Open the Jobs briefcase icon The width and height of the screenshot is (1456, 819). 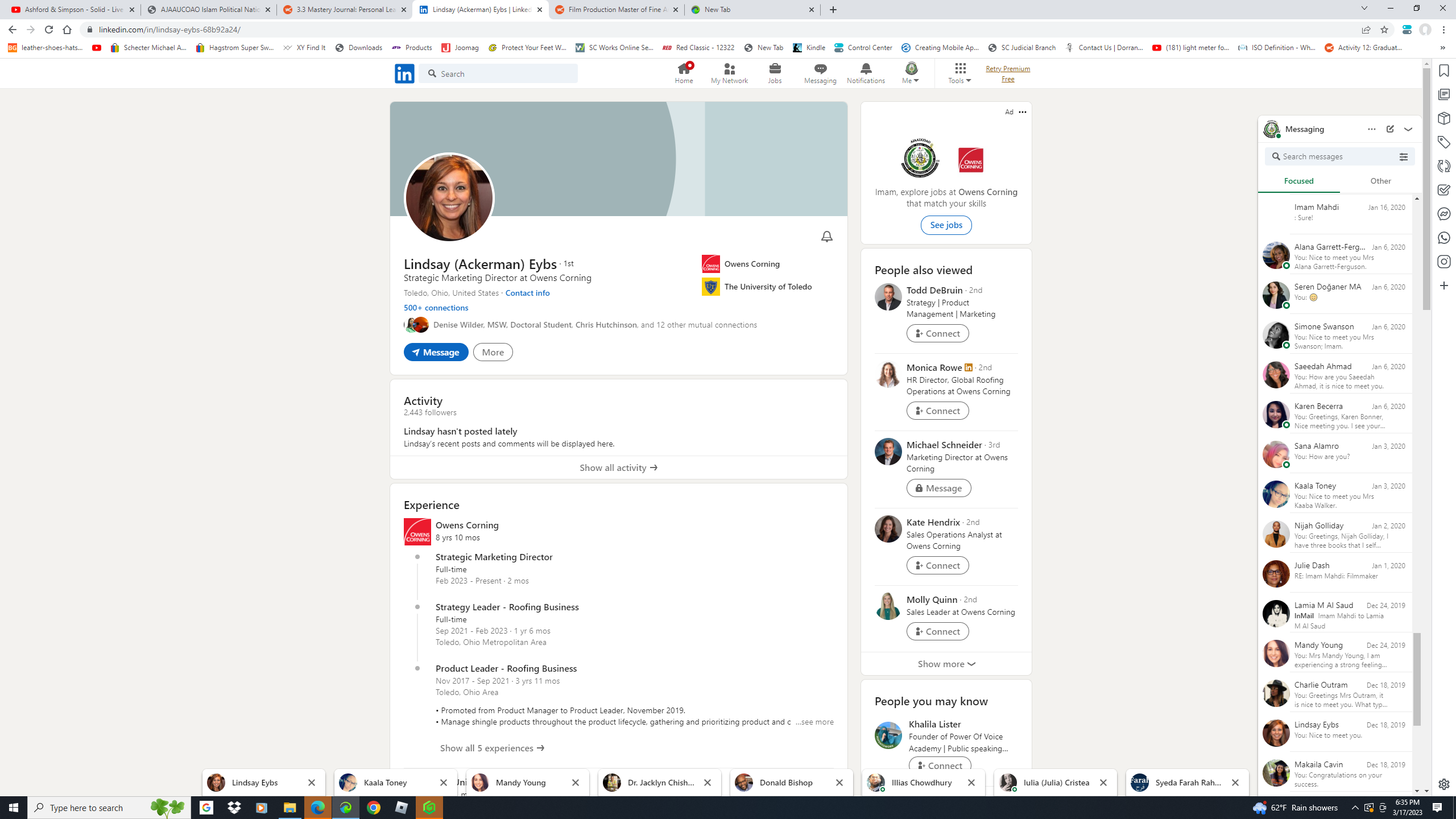pyautogui.click(x=775, y=73)
